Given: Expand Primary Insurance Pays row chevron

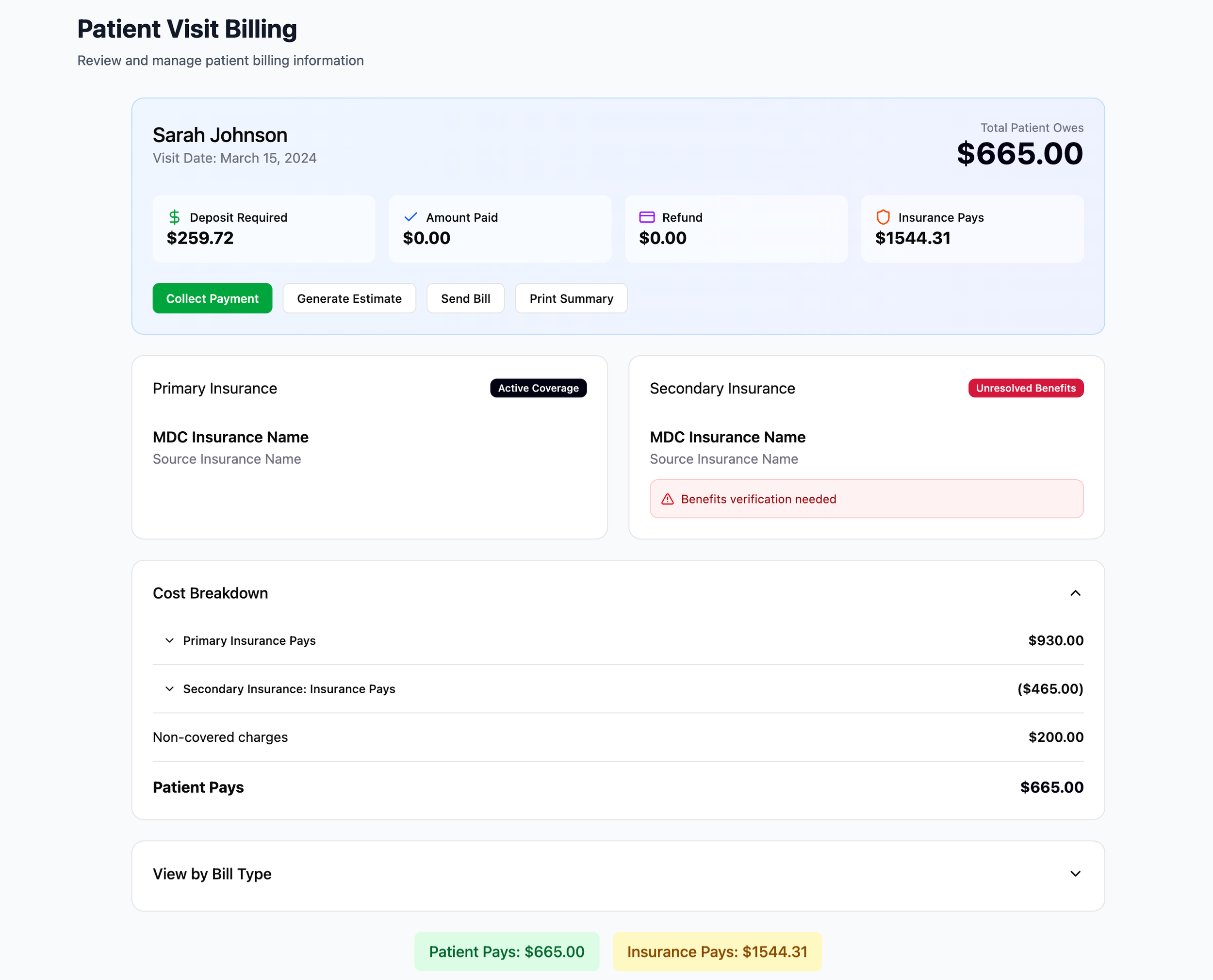Looking at the screenshot, I should click(169, 641).
